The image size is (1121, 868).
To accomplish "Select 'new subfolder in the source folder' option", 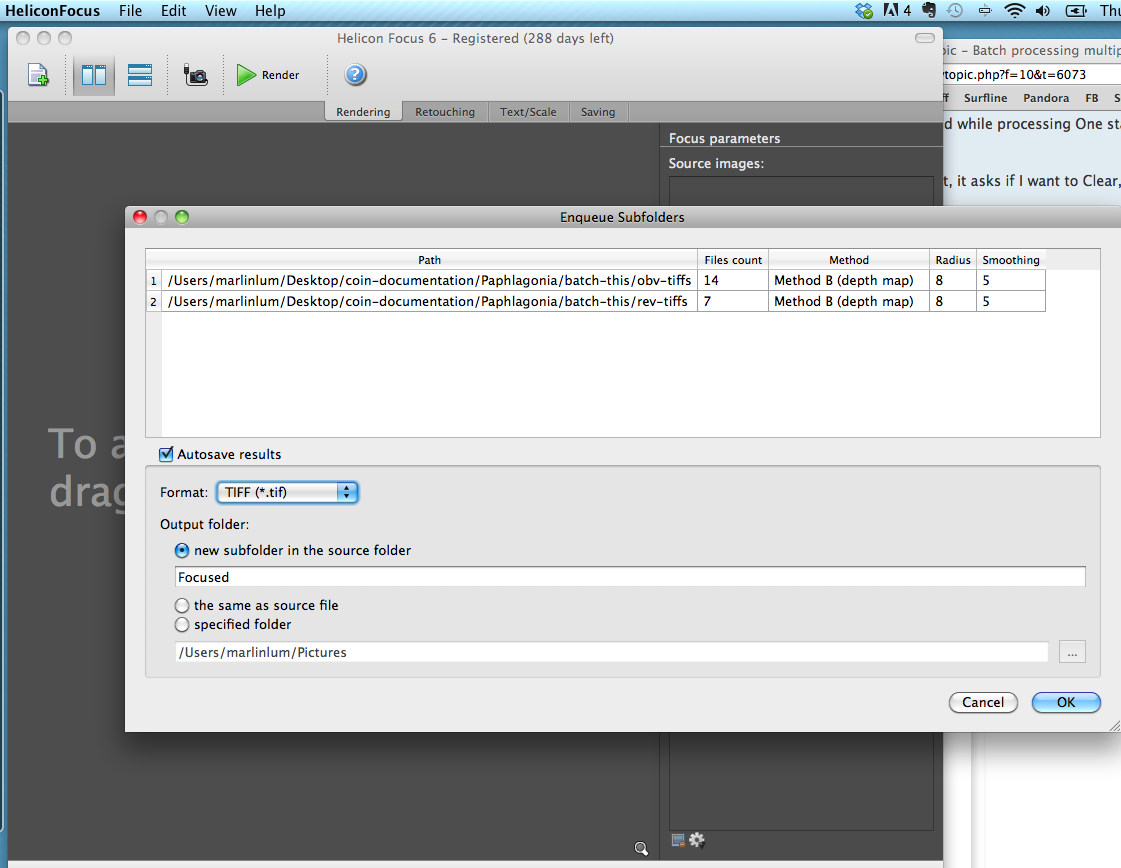I will tap(182, 551).
